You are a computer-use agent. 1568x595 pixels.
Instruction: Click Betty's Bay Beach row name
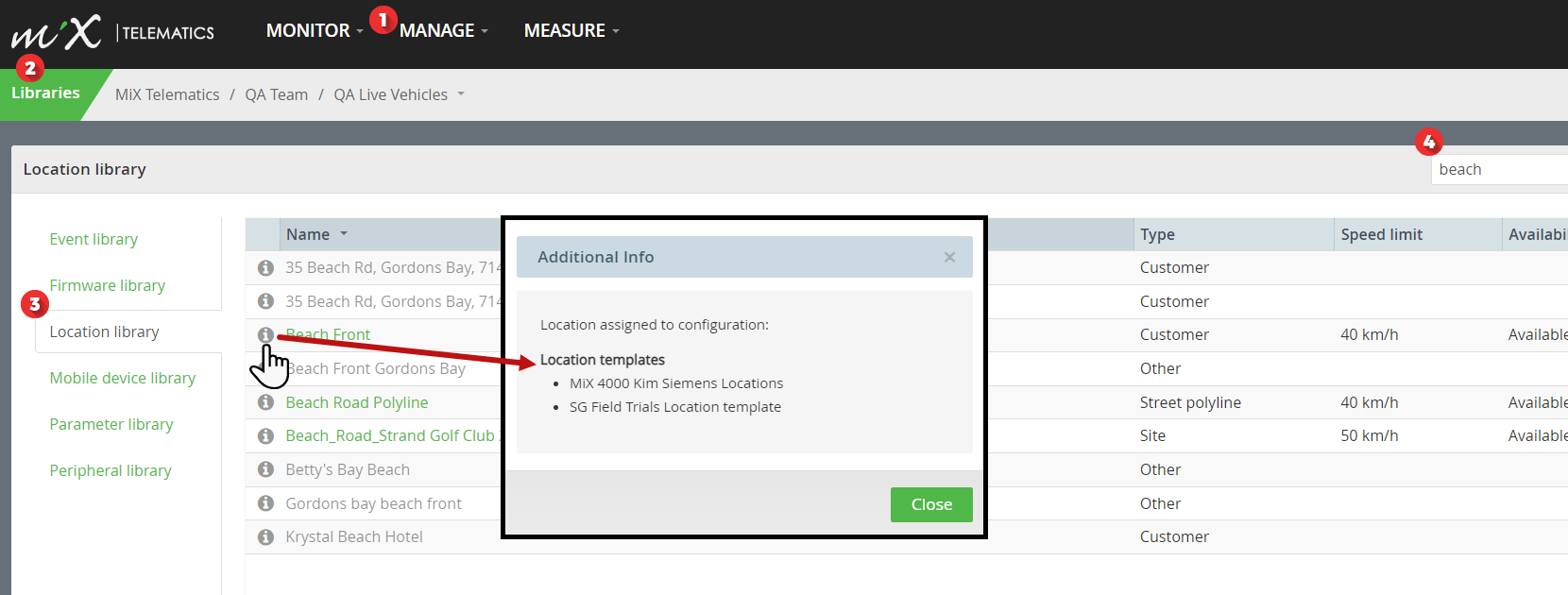(348, 470)
